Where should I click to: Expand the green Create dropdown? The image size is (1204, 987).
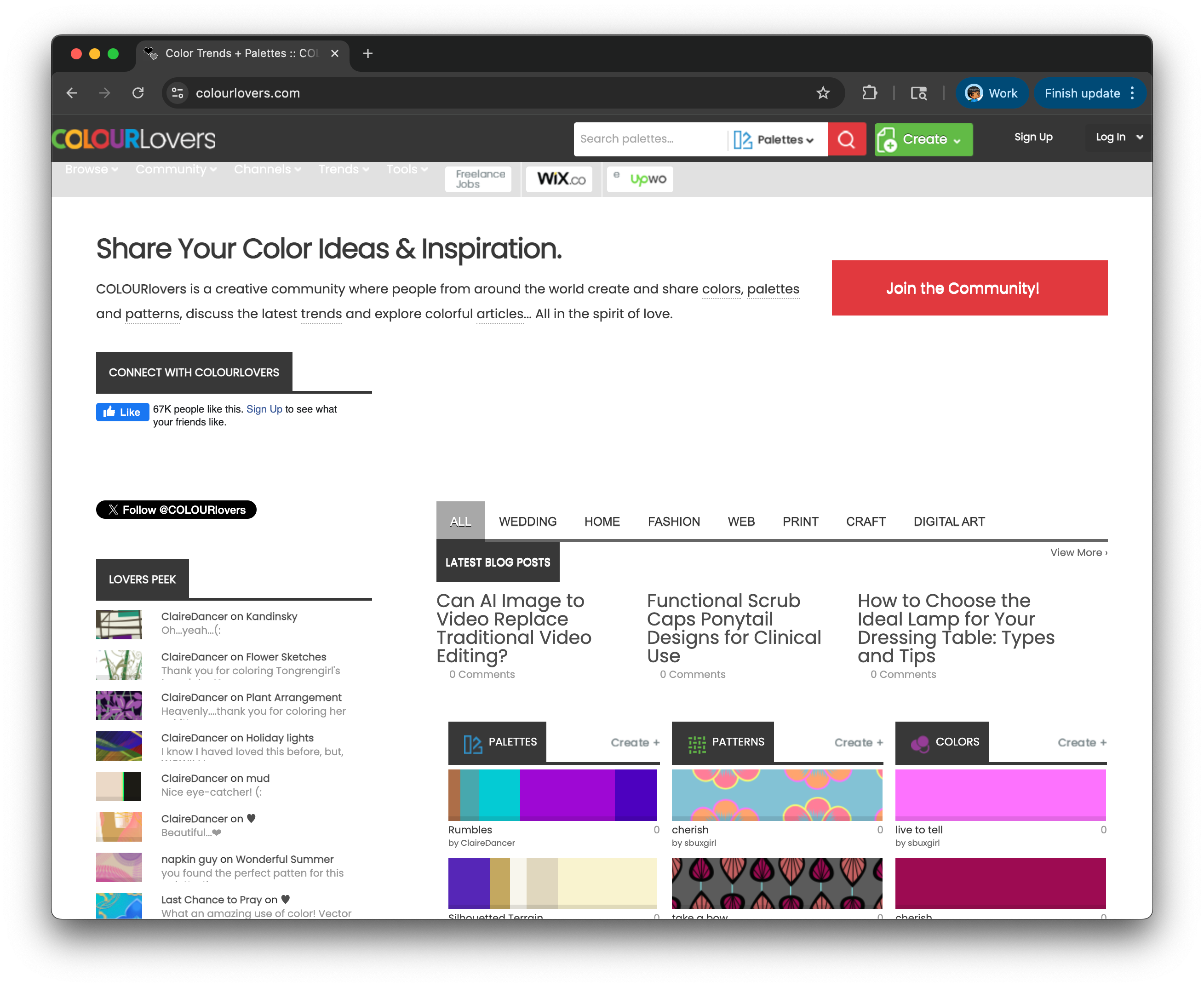924,139
